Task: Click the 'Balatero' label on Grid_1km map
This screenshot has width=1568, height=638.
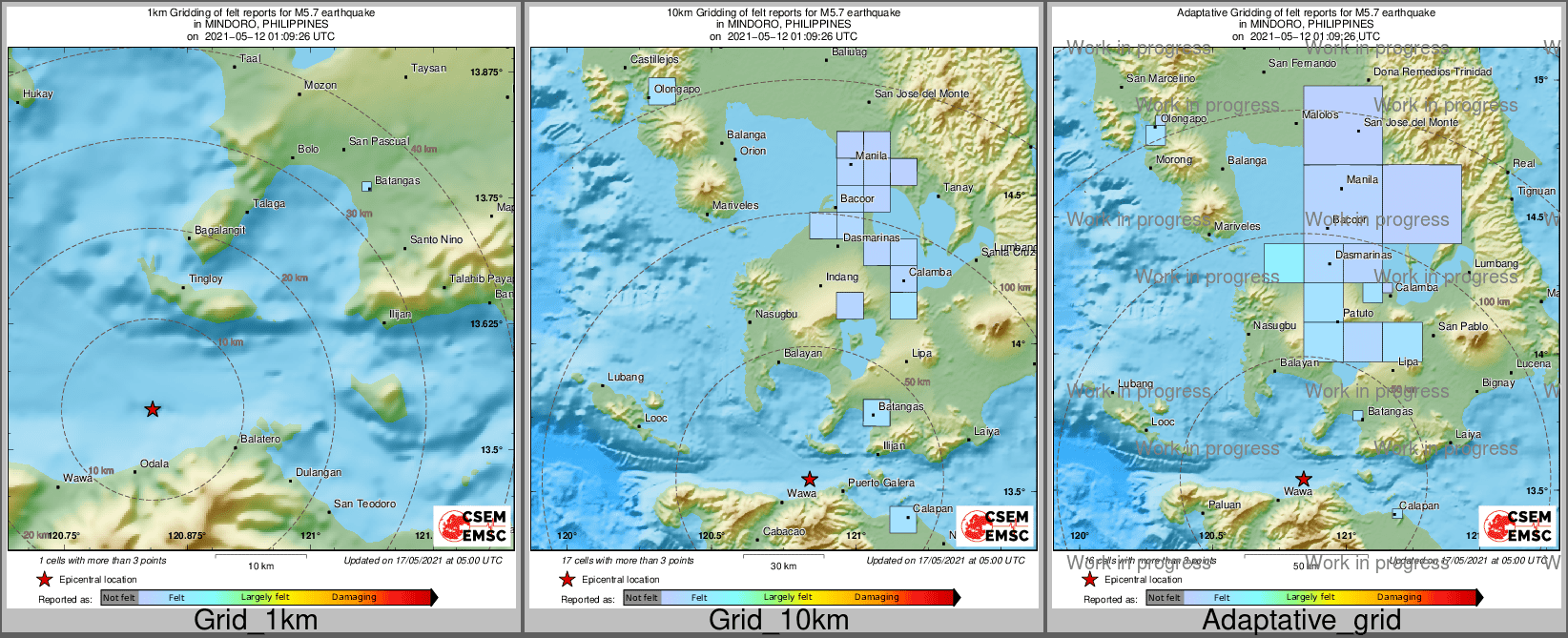Action: click(260, 439)
